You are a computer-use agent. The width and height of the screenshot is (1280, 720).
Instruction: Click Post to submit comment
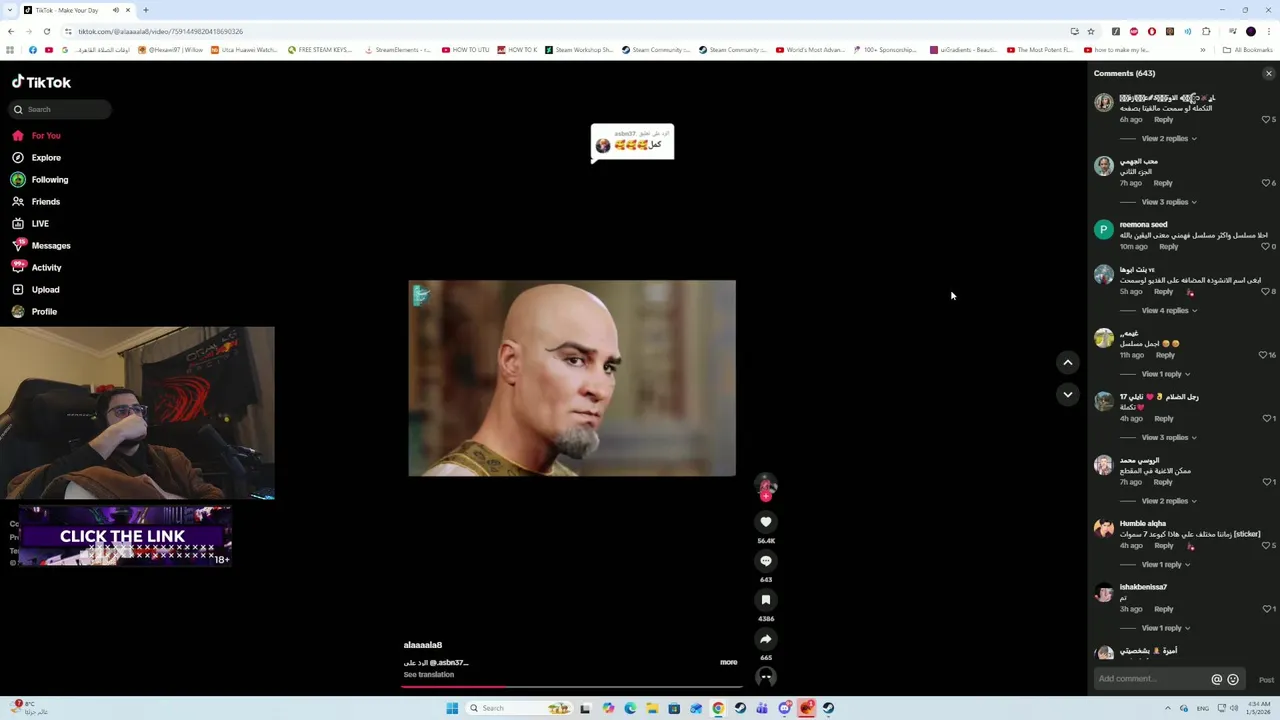1266,680
